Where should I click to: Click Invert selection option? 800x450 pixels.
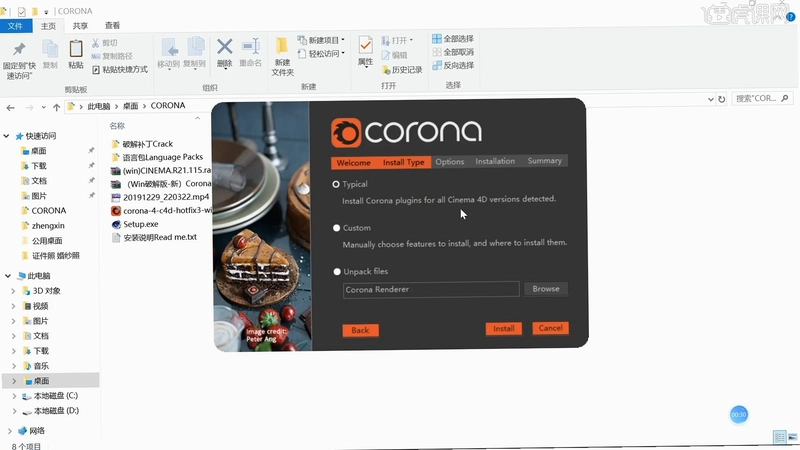pyautogui.click(x=453, y=65)
